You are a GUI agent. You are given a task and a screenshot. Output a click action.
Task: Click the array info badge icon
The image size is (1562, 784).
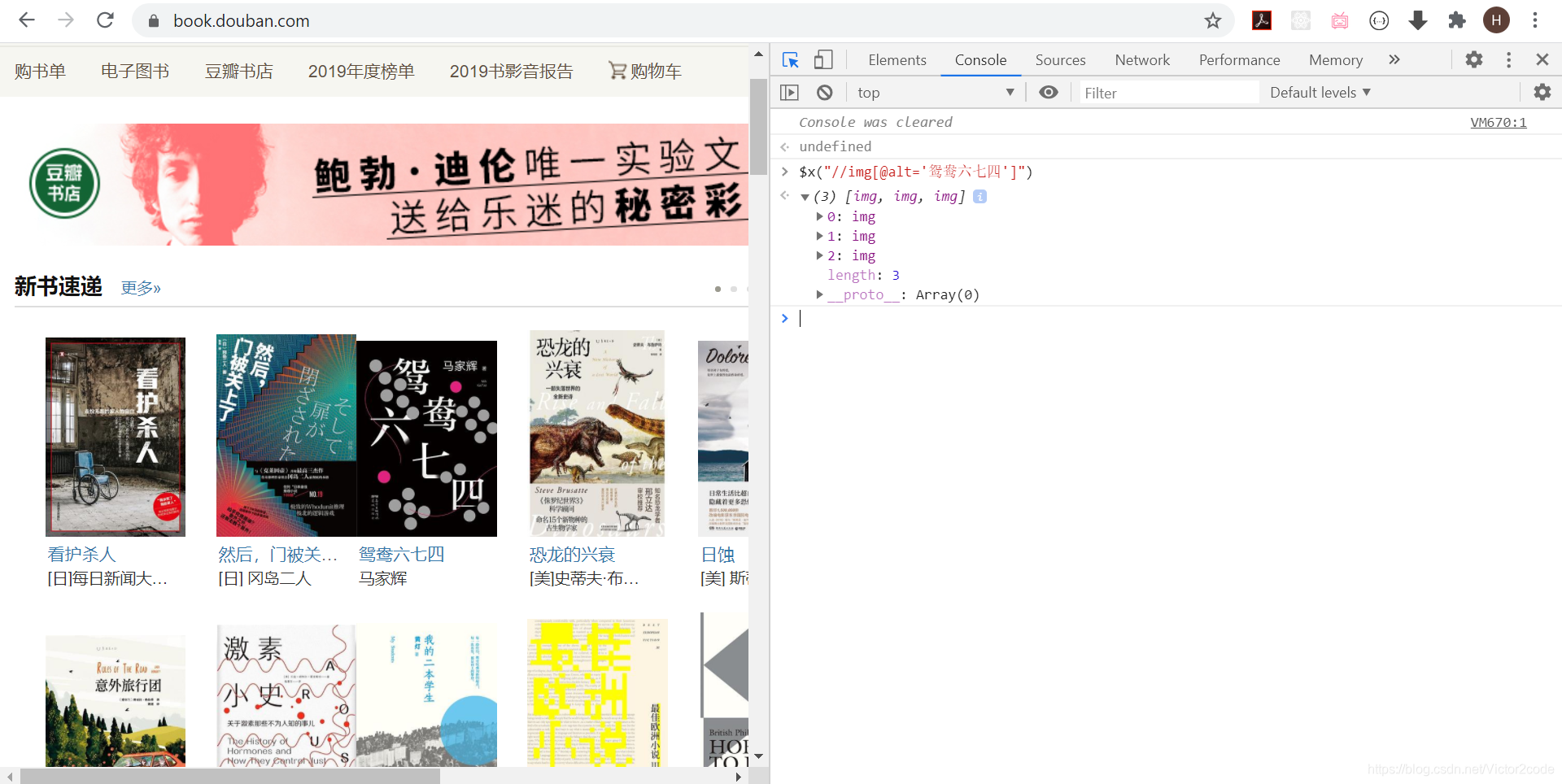[x=980, y=197]
